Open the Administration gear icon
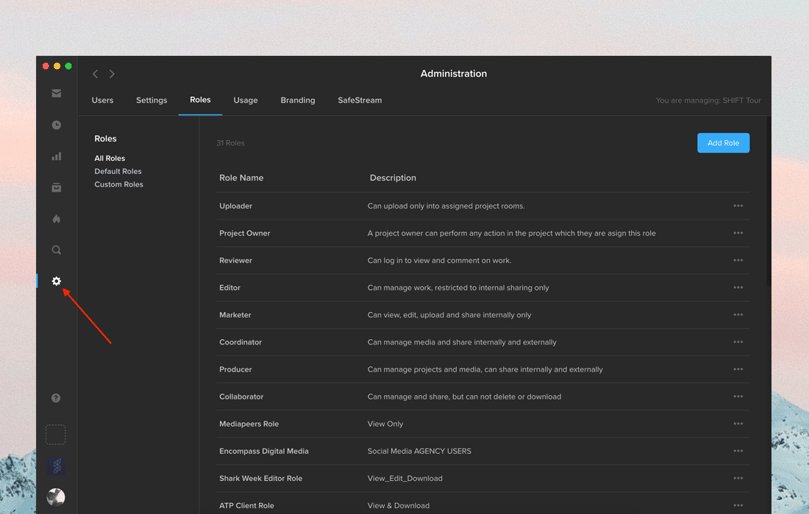 pyautogui.click(x=56, y=281)
